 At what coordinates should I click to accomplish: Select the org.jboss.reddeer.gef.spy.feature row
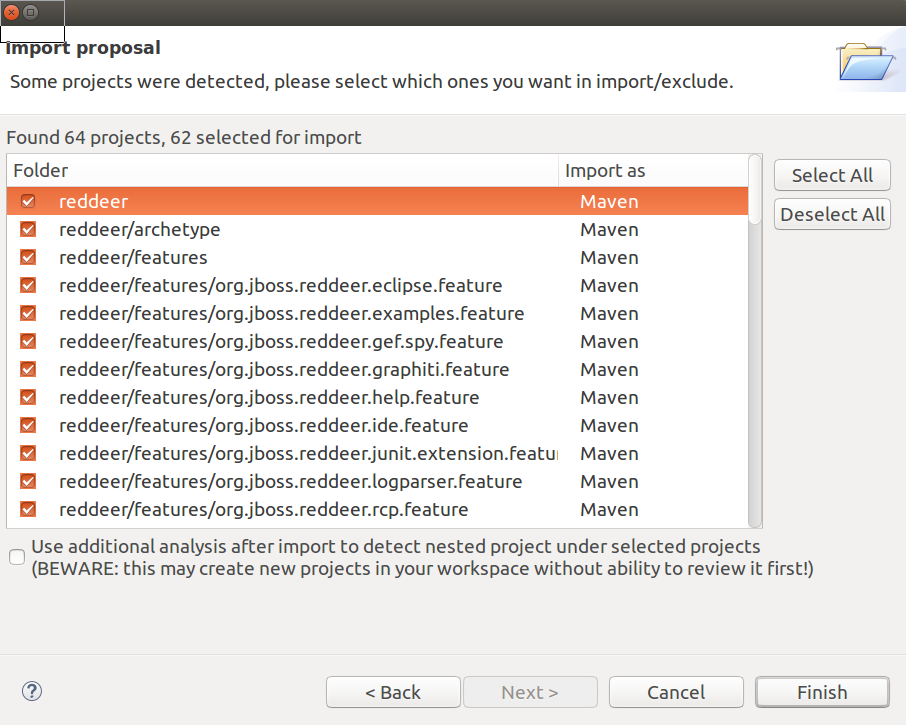tap(280, 341)
